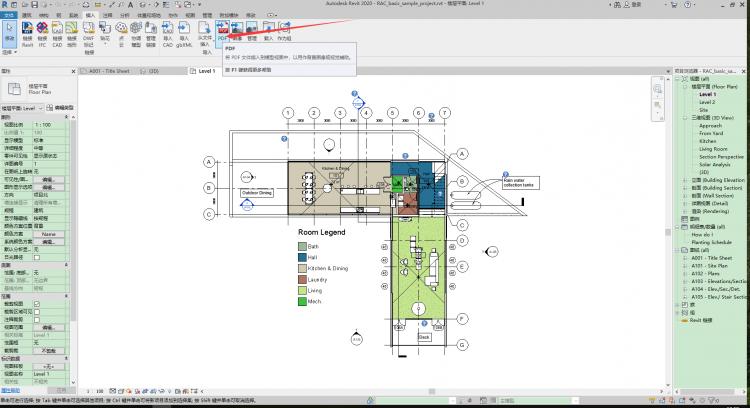Toggle the first crop view checkbox
This screenshot has width=750, height=408.
point(37,304)
